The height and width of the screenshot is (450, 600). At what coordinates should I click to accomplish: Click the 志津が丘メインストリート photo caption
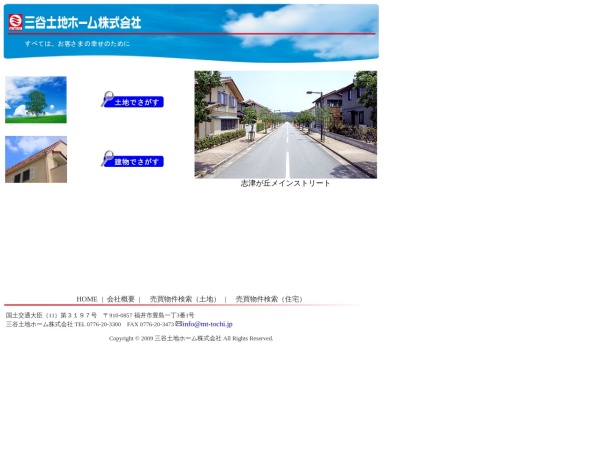[285, 184]
